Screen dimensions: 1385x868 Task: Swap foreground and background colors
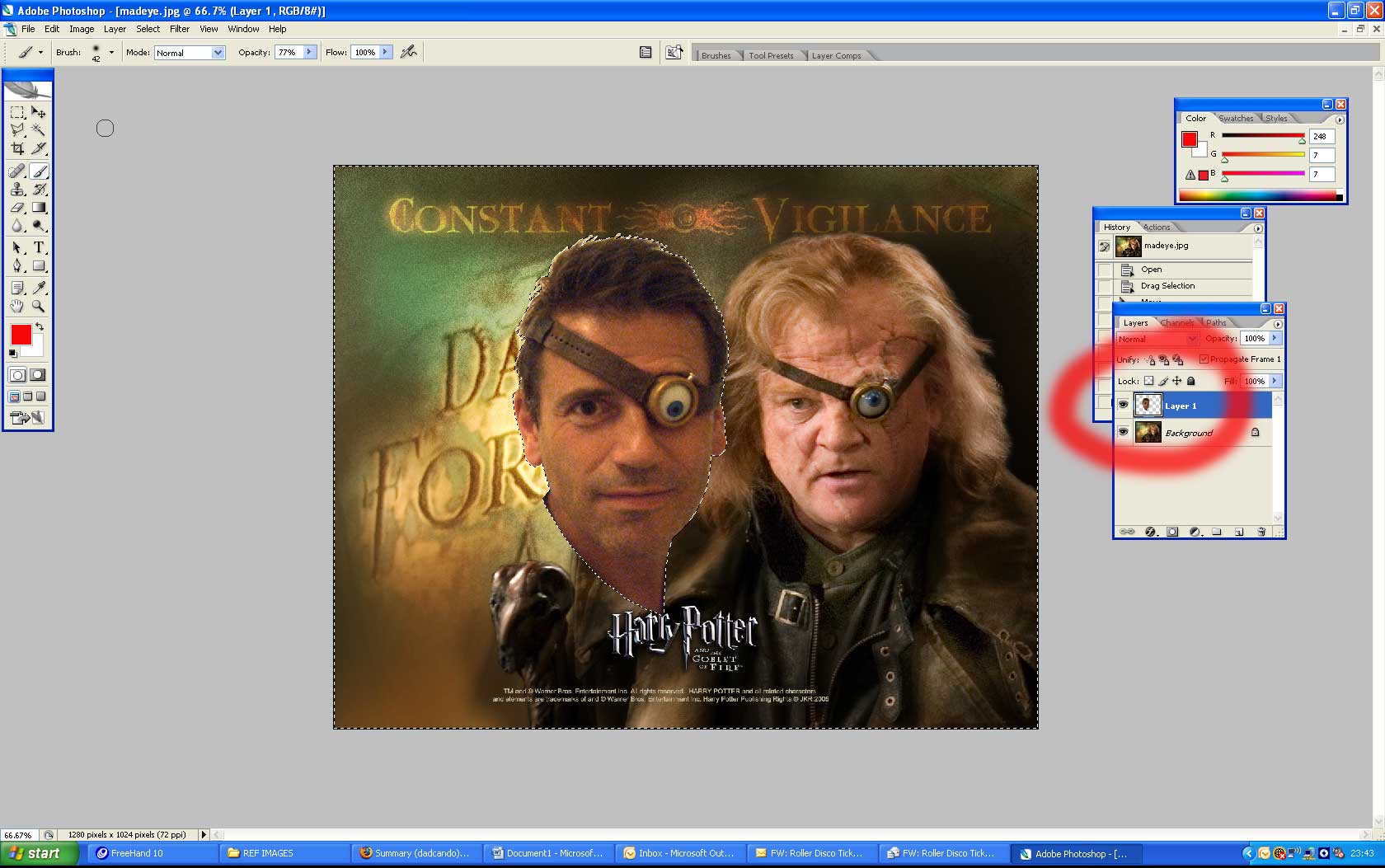[40, 327]
